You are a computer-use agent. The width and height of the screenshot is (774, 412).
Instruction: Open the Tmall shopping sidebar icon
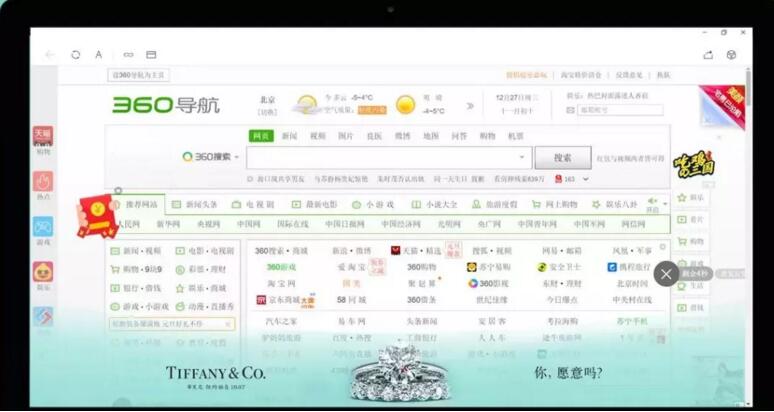pos(43,137)
